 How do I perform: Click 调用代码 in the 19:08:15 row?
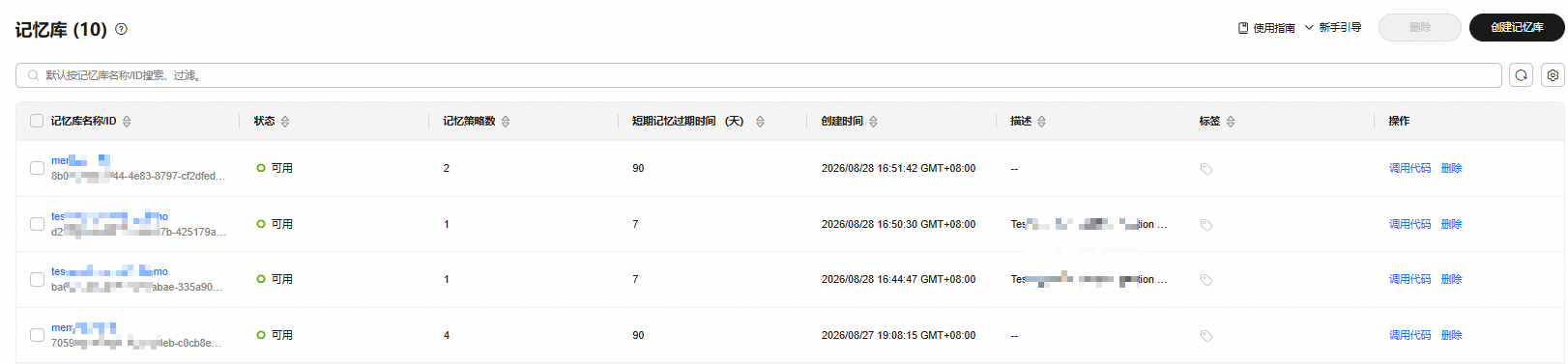(1409, 335)
